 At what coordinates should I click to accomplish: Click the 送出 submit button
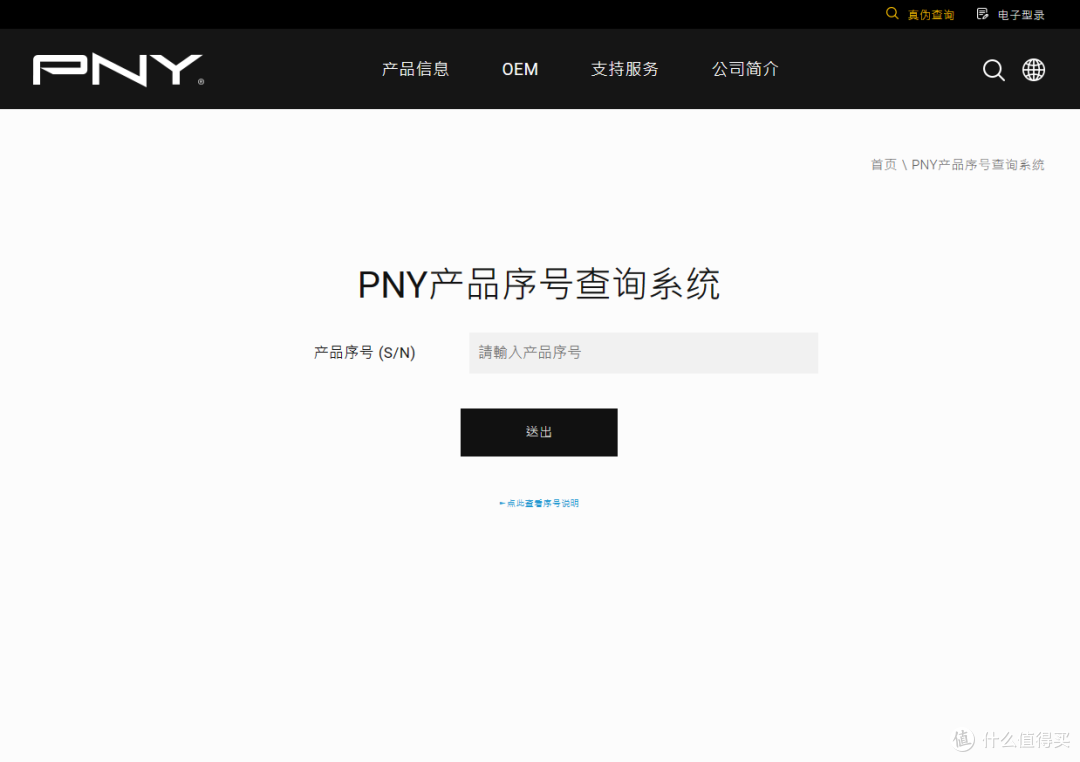point(538,432)
